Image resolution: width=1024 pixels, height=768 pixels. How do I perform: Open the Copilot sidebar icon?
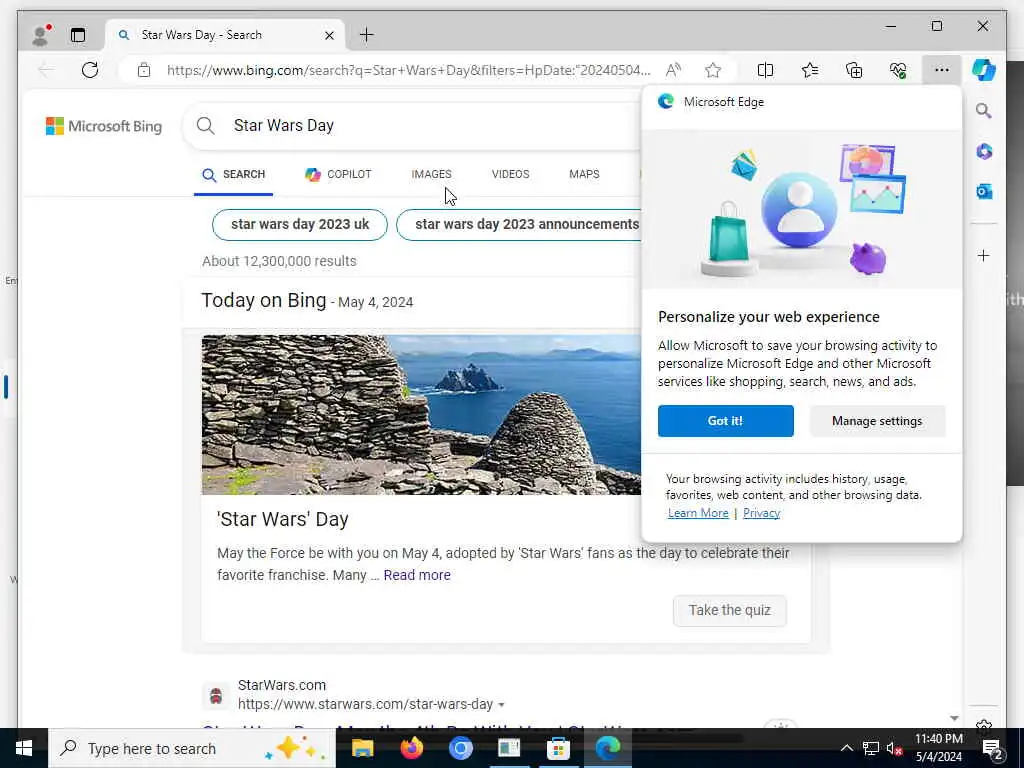pos(984,69)
